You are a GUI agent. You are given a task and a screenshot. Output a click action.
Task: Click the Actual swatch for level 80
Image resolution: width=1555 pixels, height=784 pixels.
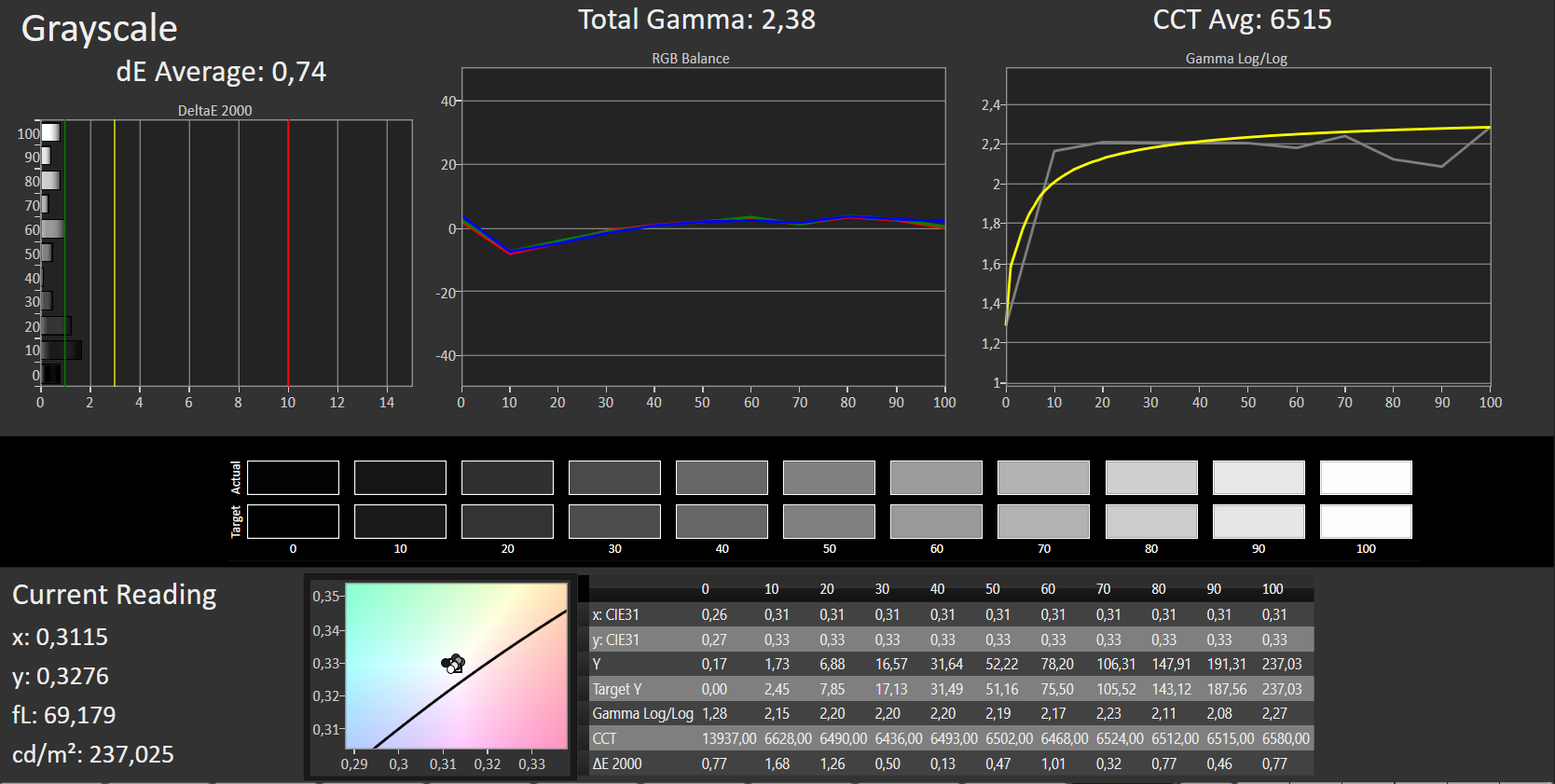point(1151,477)
